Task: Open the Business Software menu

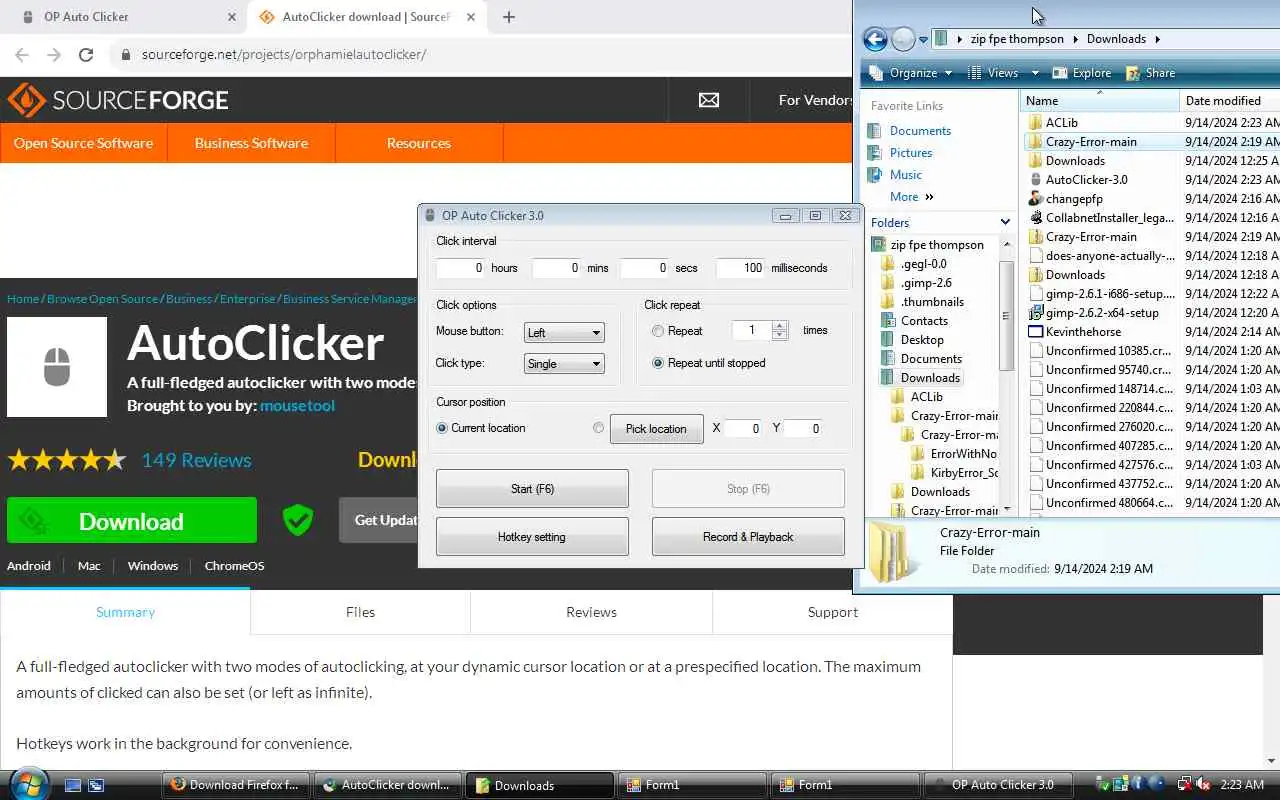Action: click(251, 143)
